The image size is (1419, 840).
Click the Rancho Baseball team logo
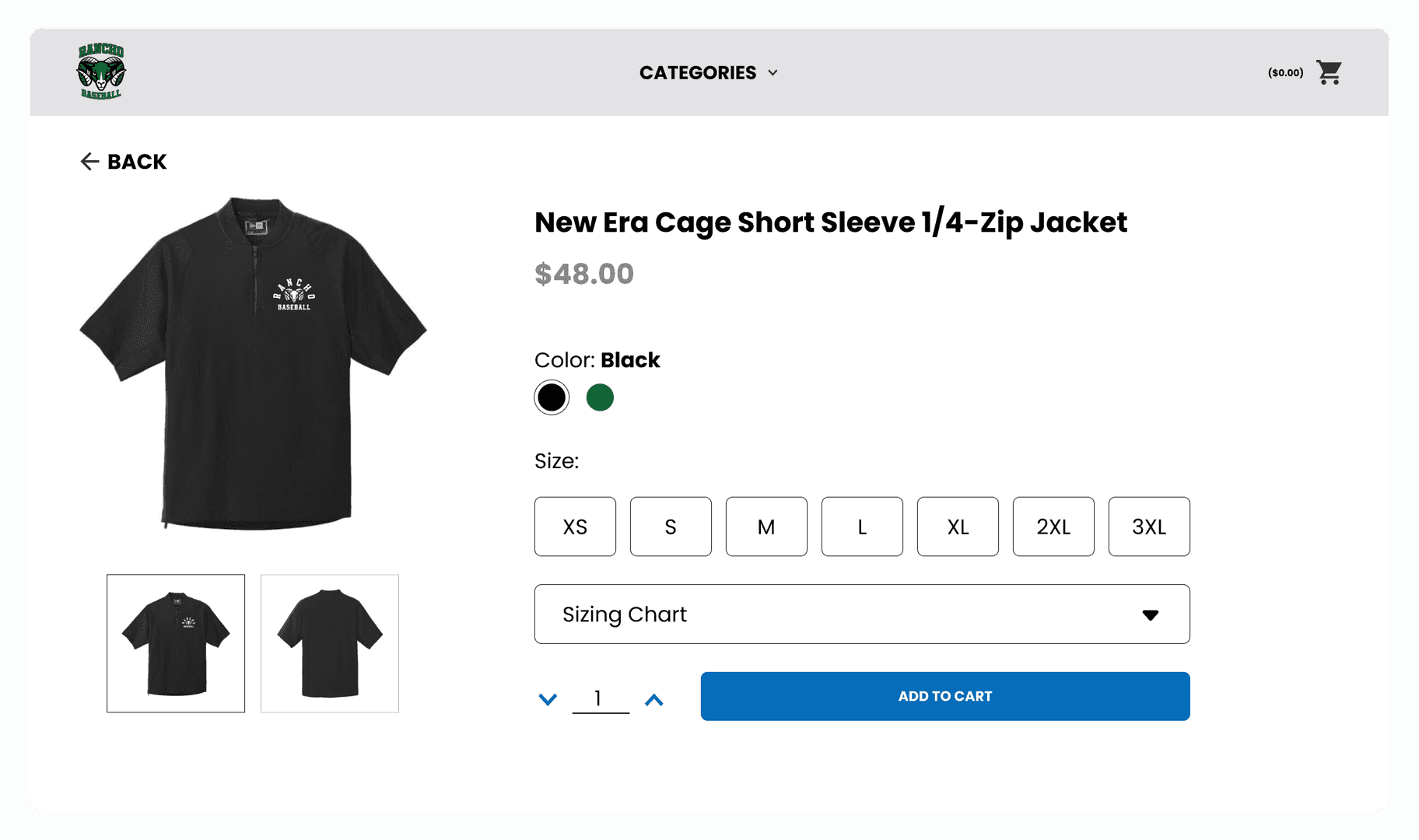[x=103, y=72]
